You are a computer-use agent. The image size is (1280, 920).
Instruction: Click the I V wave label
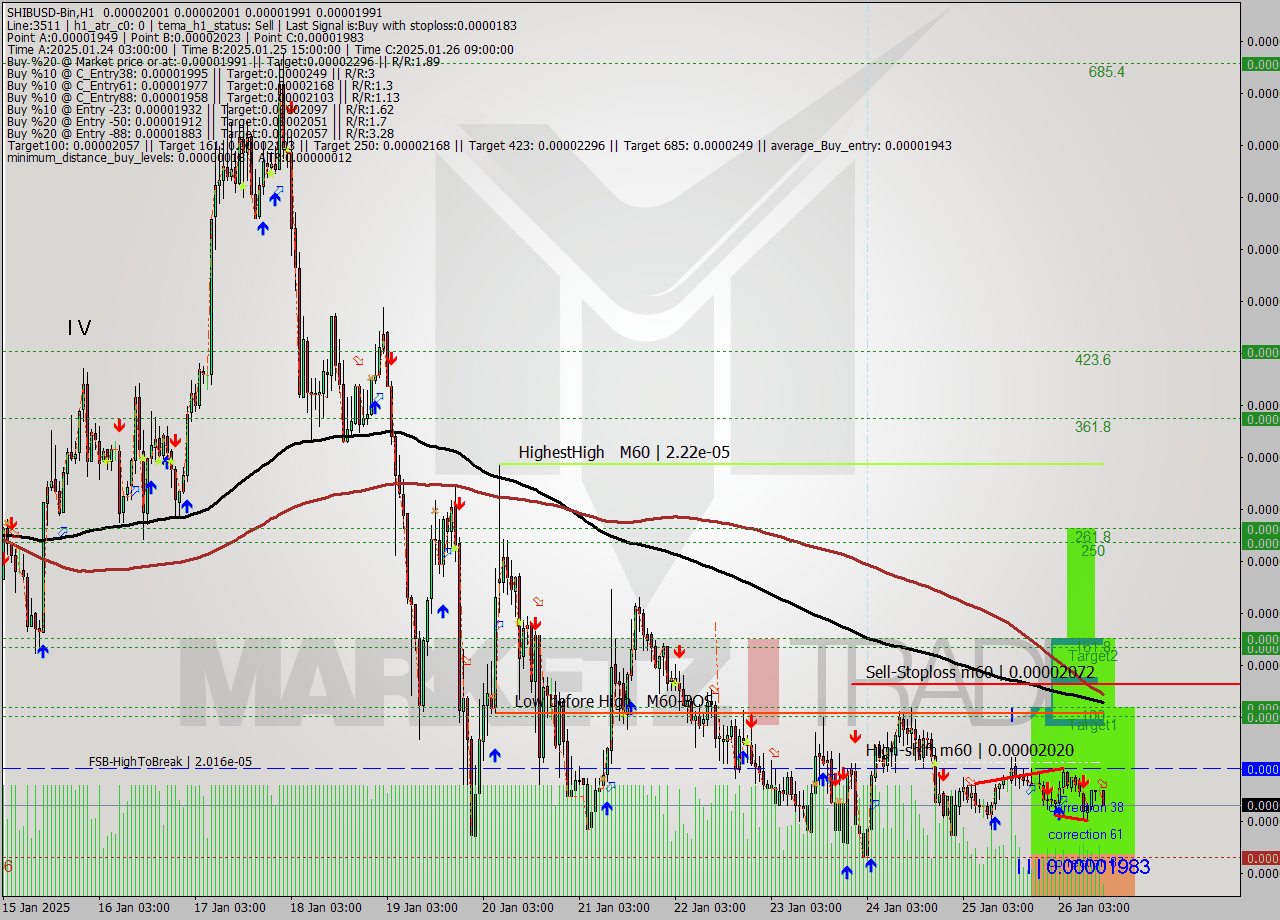(x=80, y=328)
